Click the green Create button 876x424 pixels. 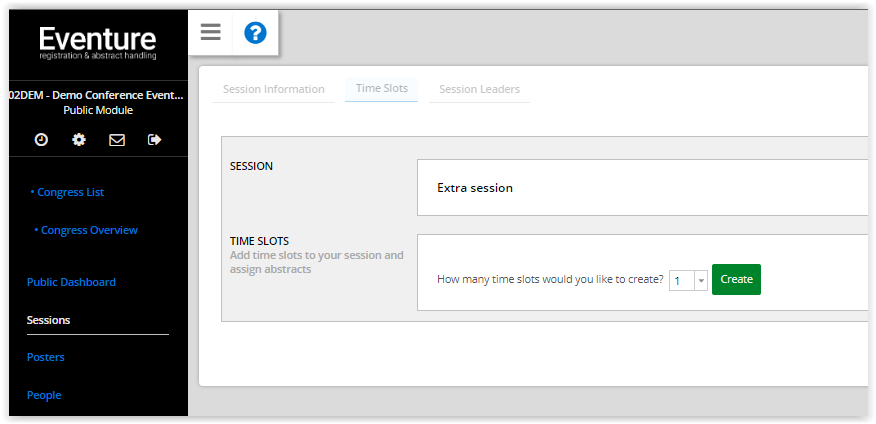736,279
